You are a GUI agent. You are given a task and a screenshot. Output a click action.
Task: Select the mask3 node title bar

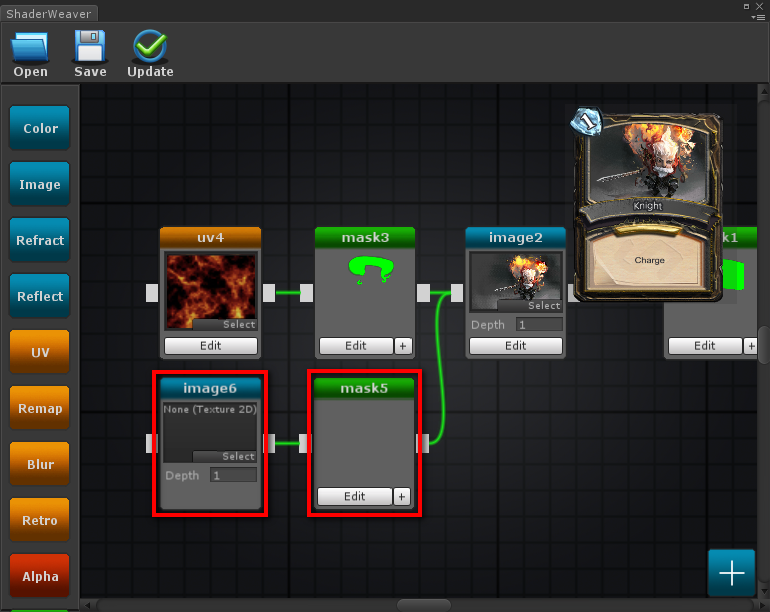coord(365,238)
